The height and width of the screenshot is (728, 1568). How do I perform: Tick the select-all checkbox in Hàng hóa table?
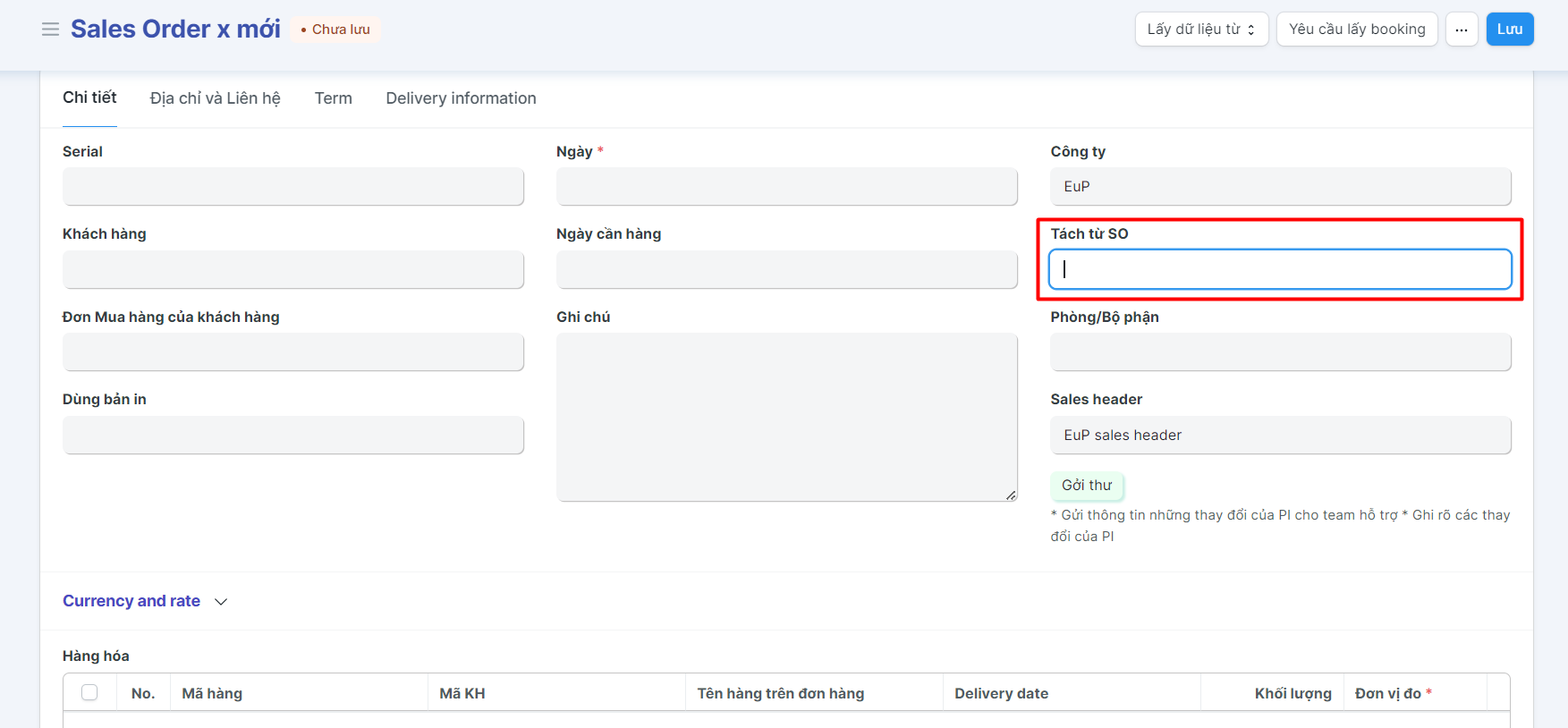89,692
